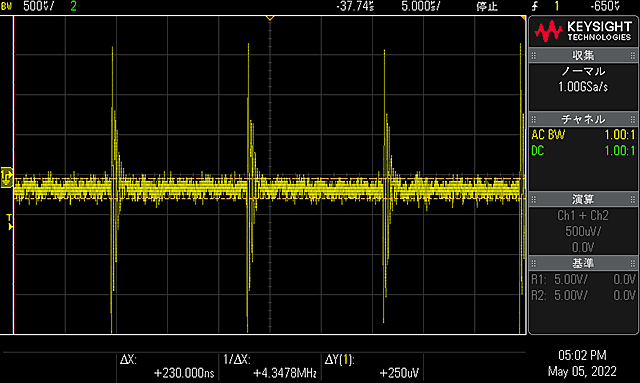
Task: Click the 1/ΔX +4.3478MHz readout
Action: (270, 366)
